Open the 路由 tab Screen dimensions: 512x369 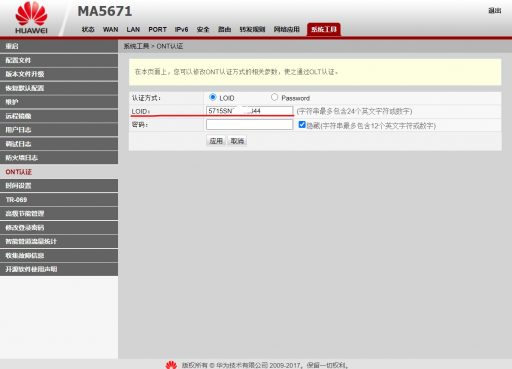(224, 29)
